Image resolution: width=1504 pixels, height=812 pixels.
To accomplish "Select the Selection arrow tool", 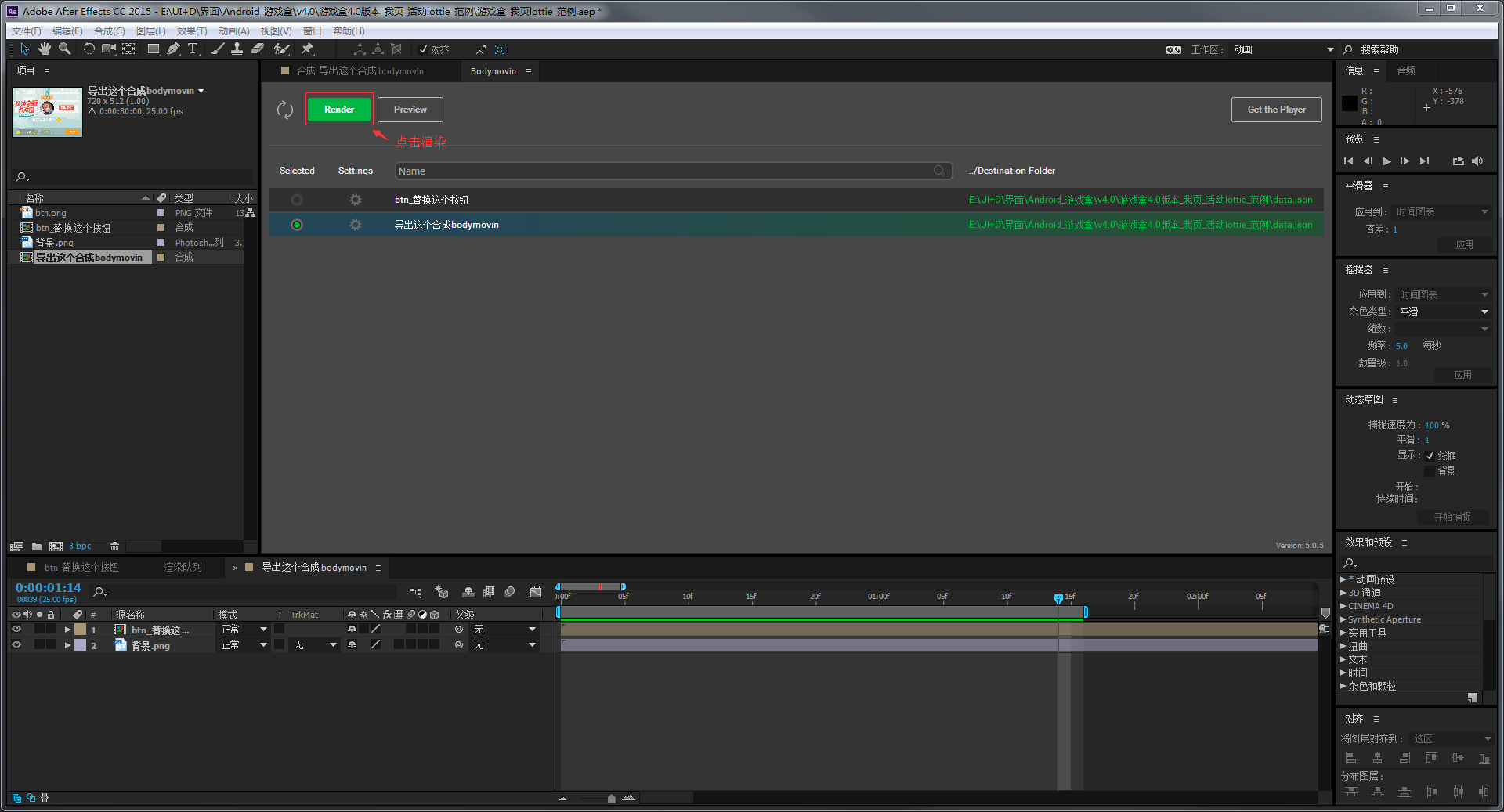I will 24,49.
